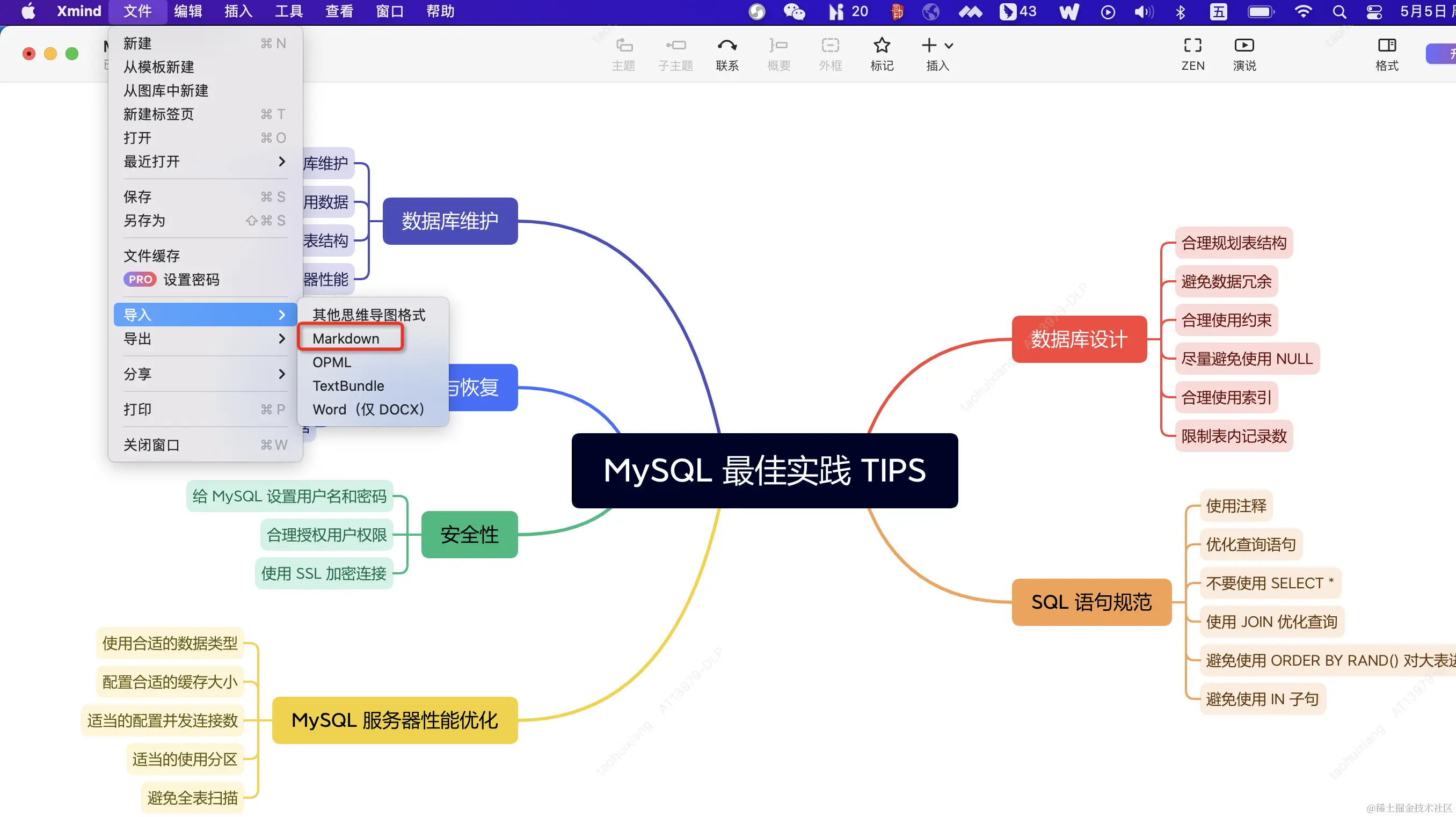Screen dimensions: 1456x817
Task: Select subtopic 使用 SSL 加密连接
Action: tap(324, 573)
